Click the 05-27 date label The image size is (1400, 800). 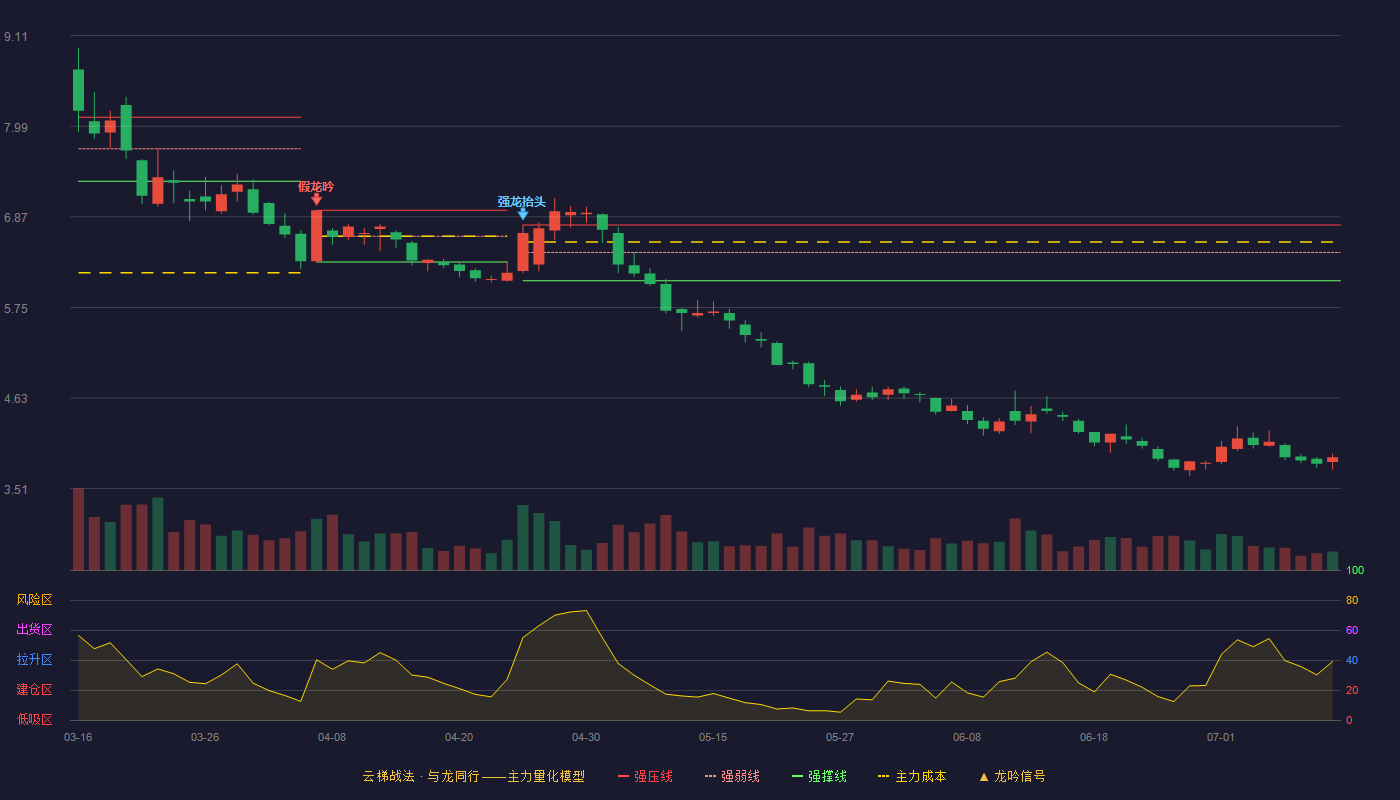[840, 737]
